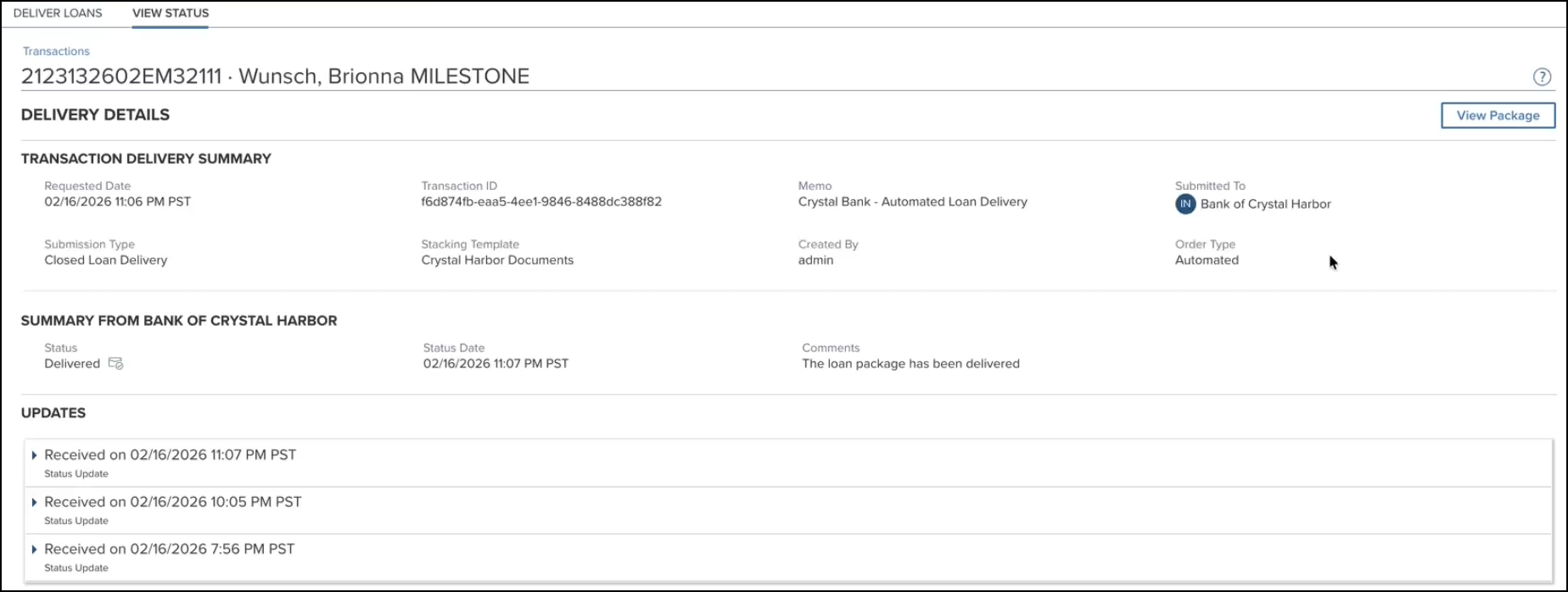Viewport: 1568px width, 592px height.
Task: Expand the 7:56 PM received update
Action: click(x=35, y=550)
